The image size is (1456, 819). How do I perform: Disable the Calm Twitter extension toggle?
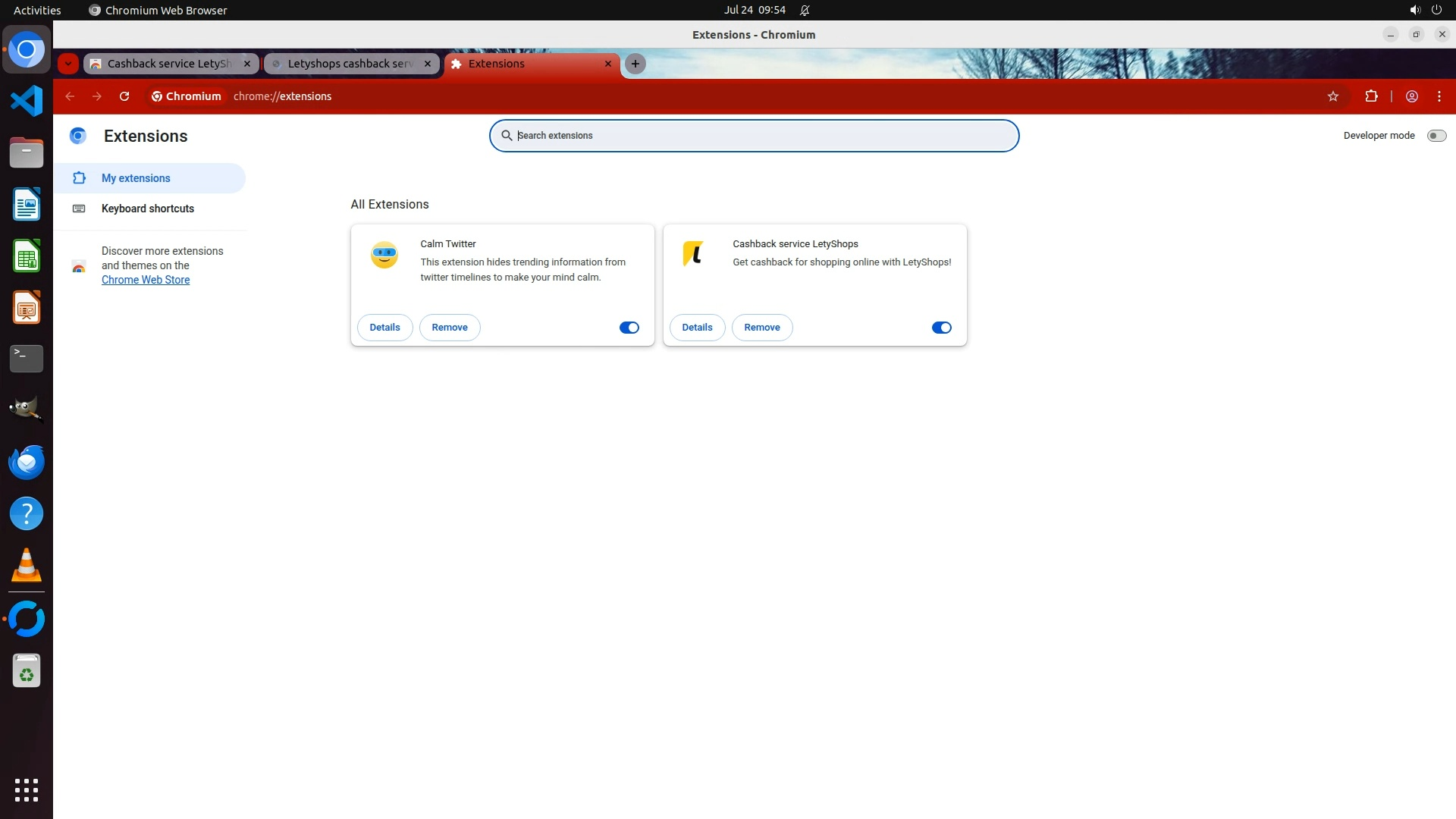[629, 328]
